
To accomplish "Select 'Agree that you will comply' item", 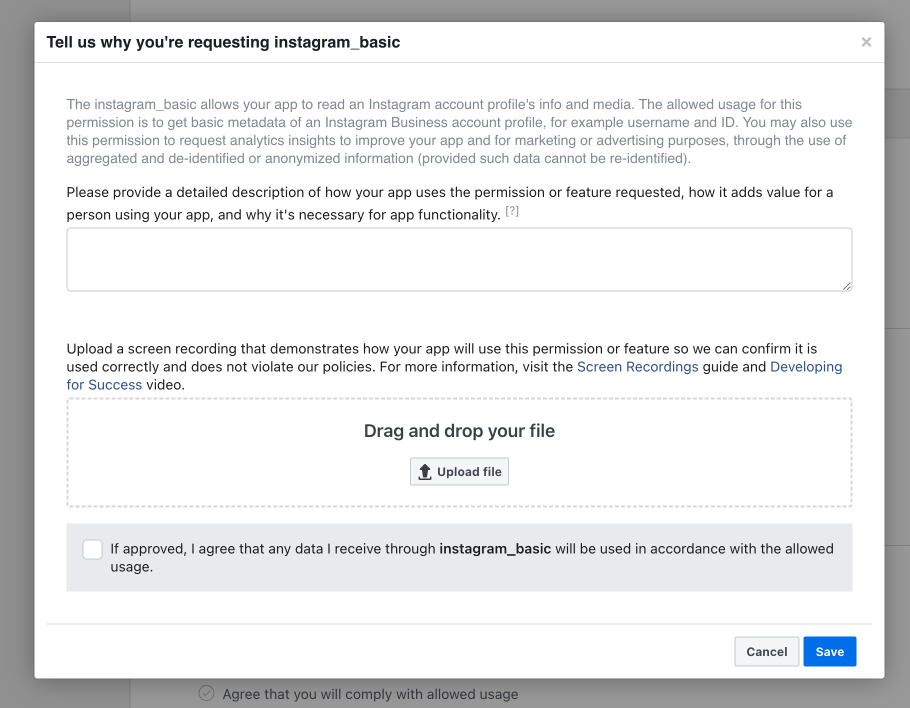I will (x=370, y=694).
